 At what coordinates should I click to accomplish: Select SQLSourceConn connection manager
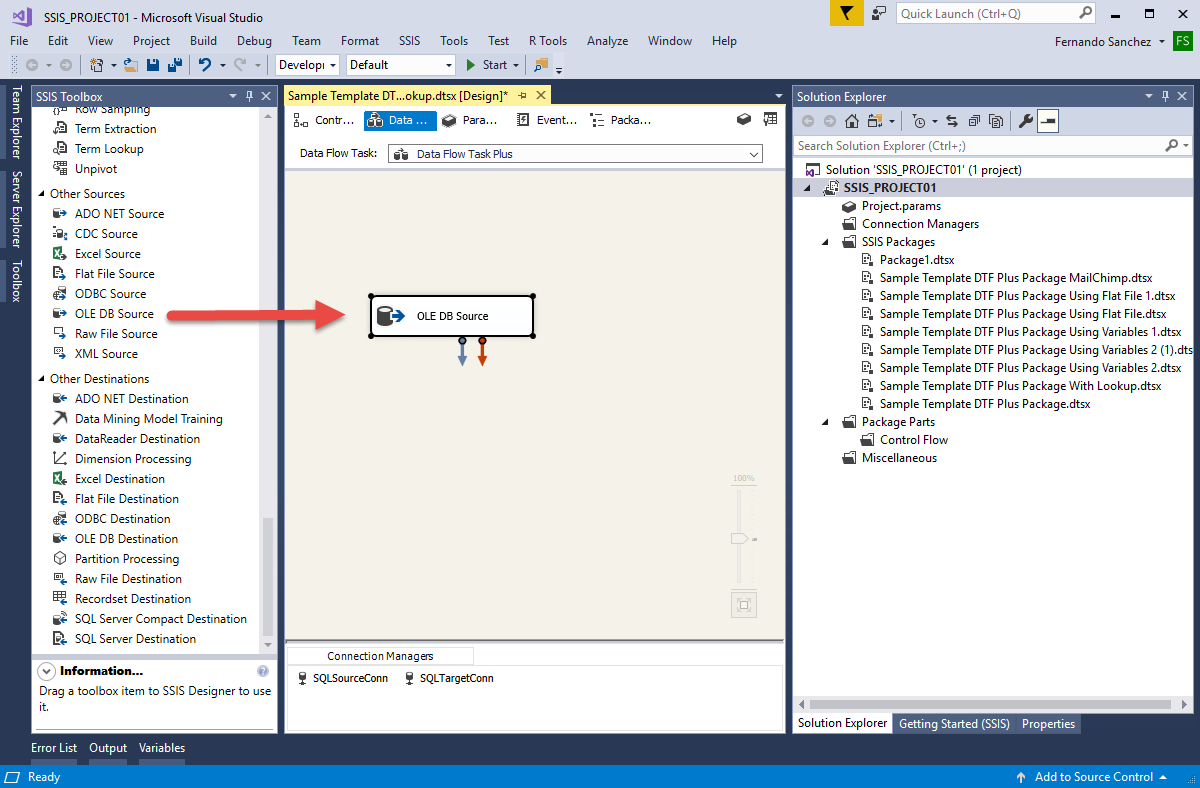tap(342, 678)
